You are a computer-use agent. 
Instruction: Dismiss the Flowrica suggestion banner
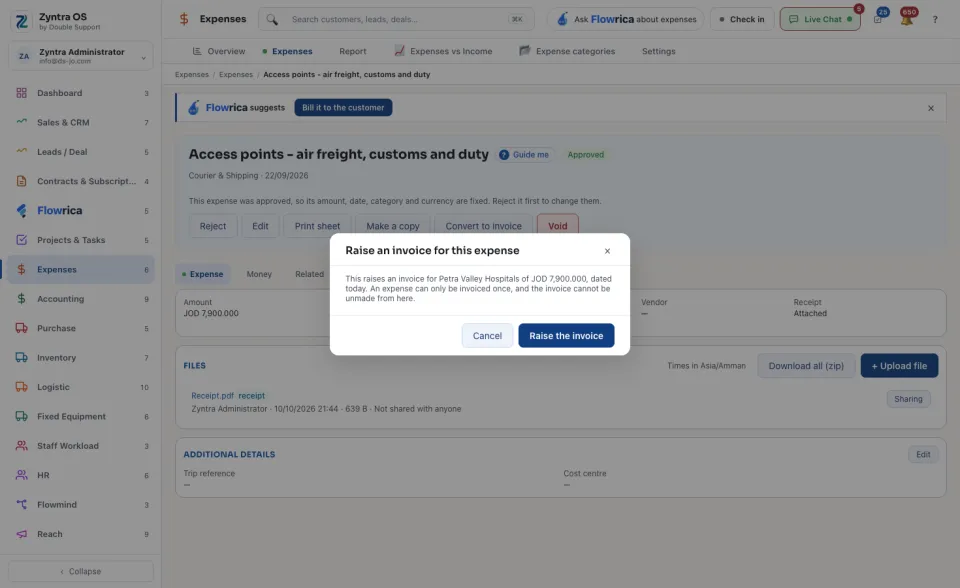(931, 108)
